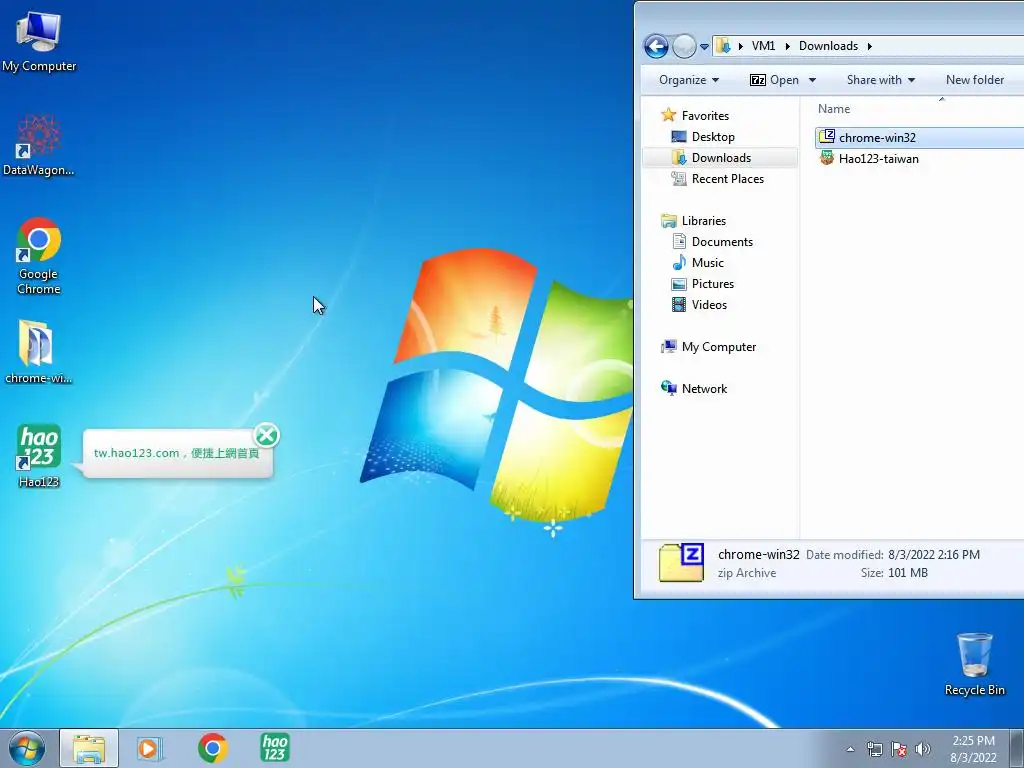Open My Computer desktop icon
This screenshot has height=768, width=1024.
(39, 41)
